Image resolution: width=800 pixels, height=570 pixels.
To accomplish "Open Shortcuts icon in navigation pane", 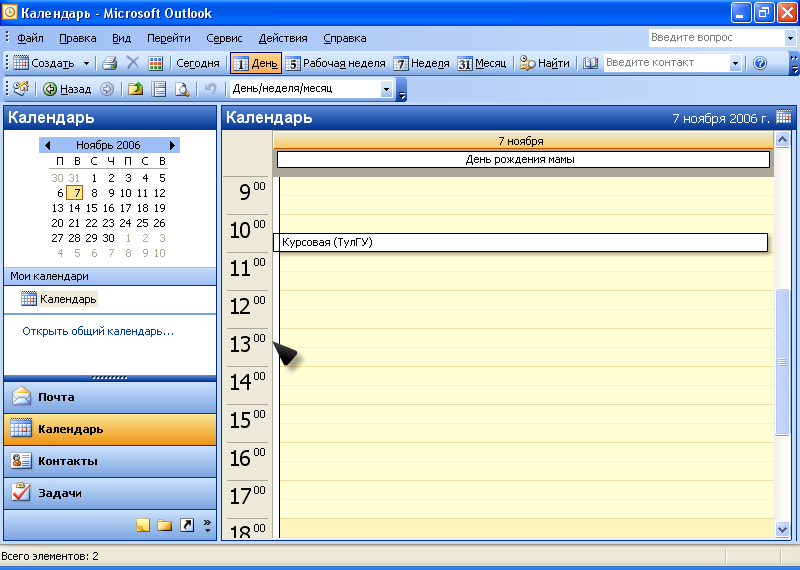I will coord(187,525).
